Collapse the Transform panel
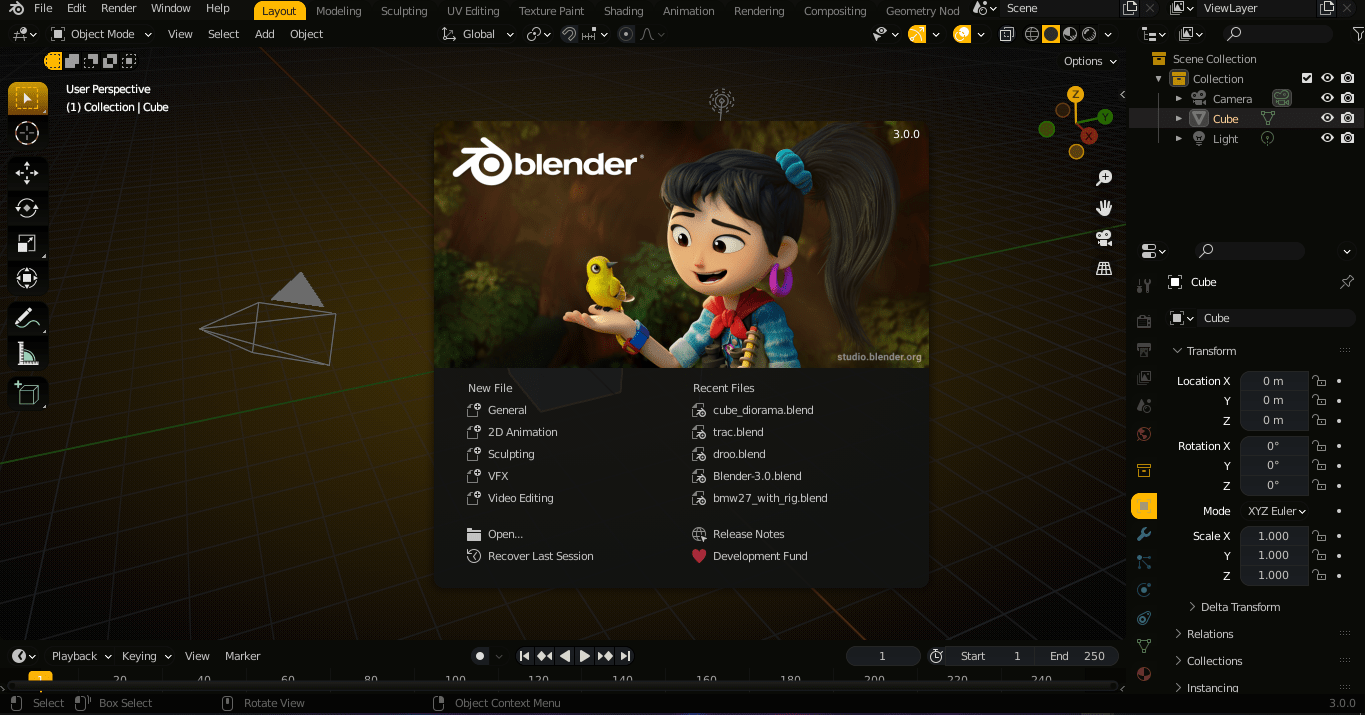This screenshot has width=1365, height=715. click(x=1211, y=351)
